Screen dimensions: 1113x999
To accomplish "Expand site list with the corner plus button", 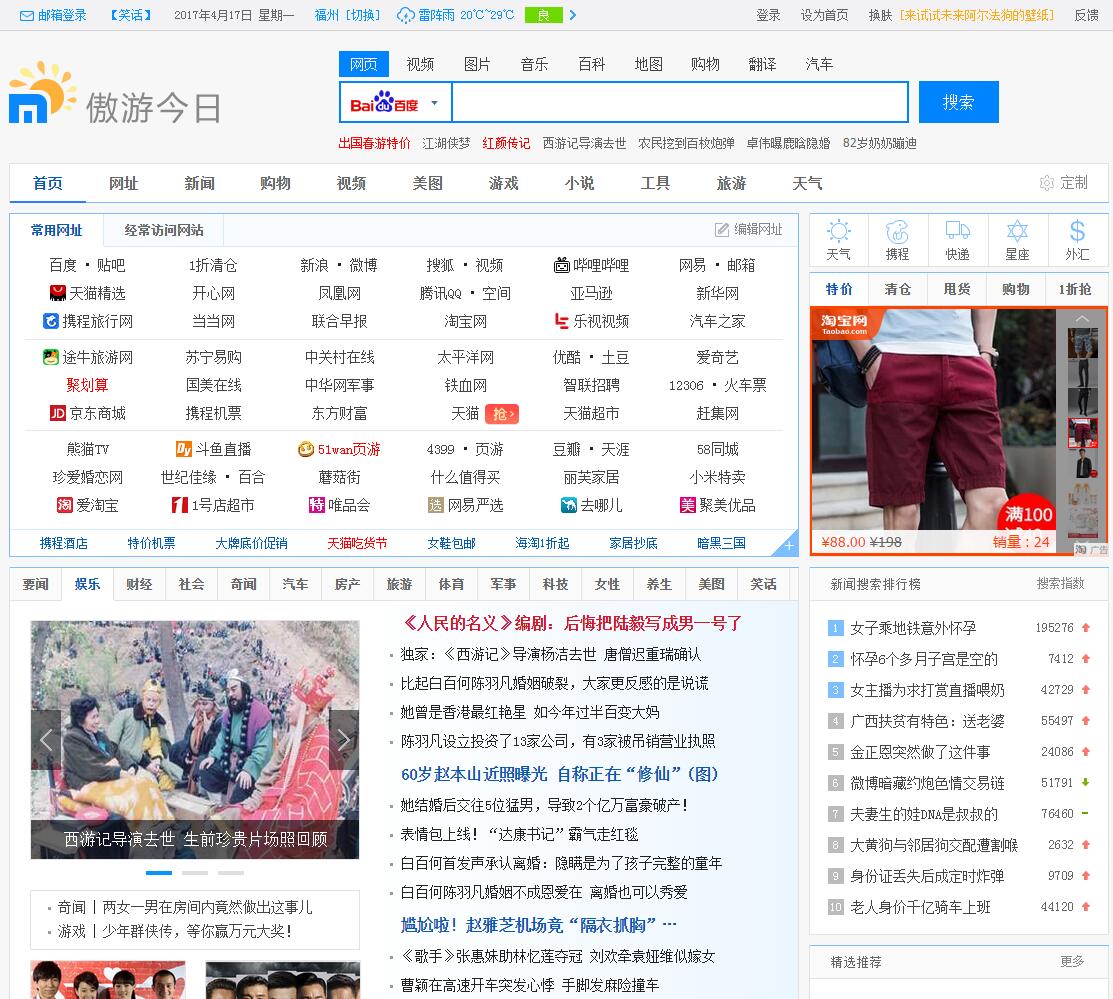I will 788,545.
